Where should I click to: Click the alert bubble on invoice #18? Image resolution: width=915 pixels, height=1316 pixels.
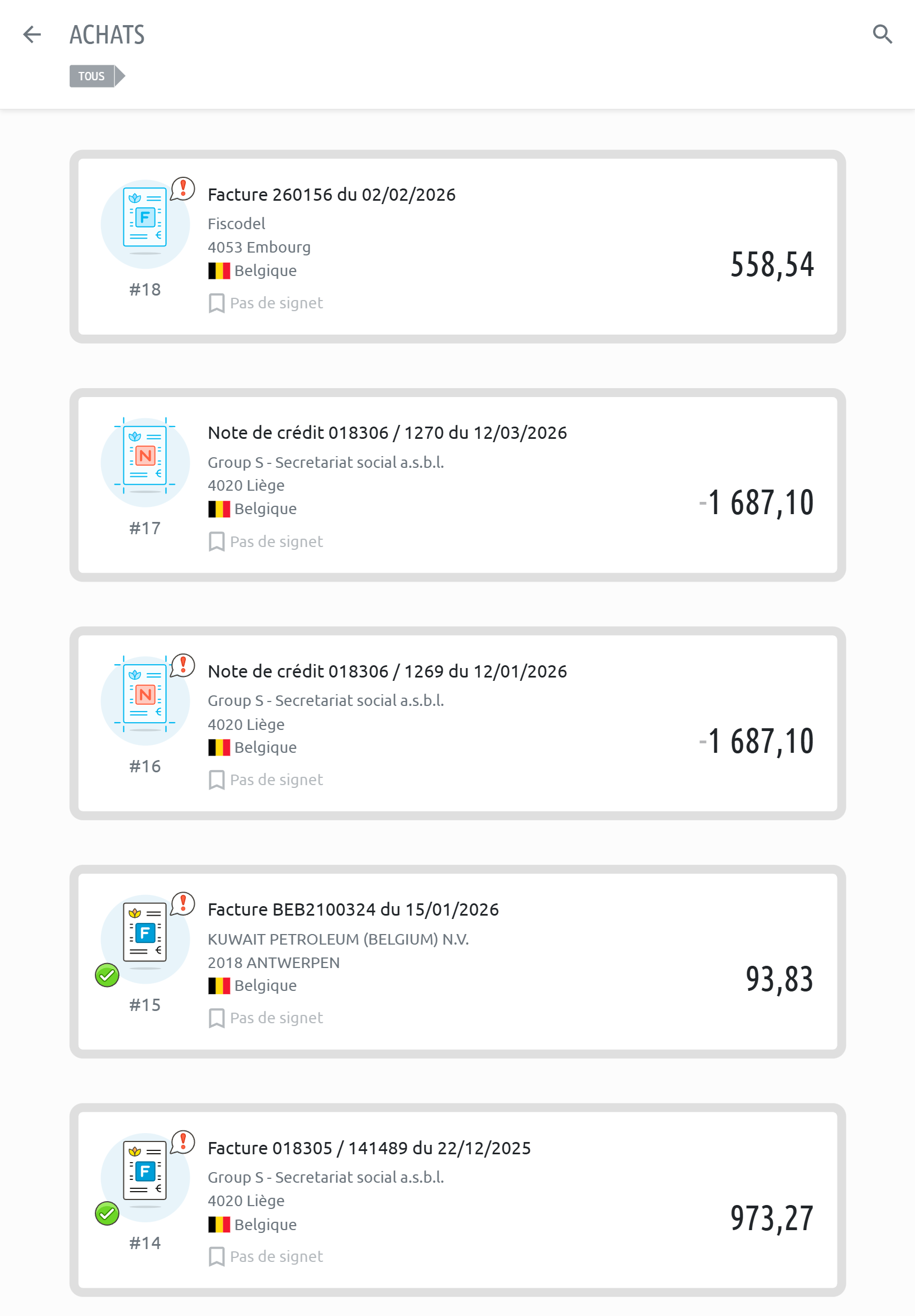[183, 188]
